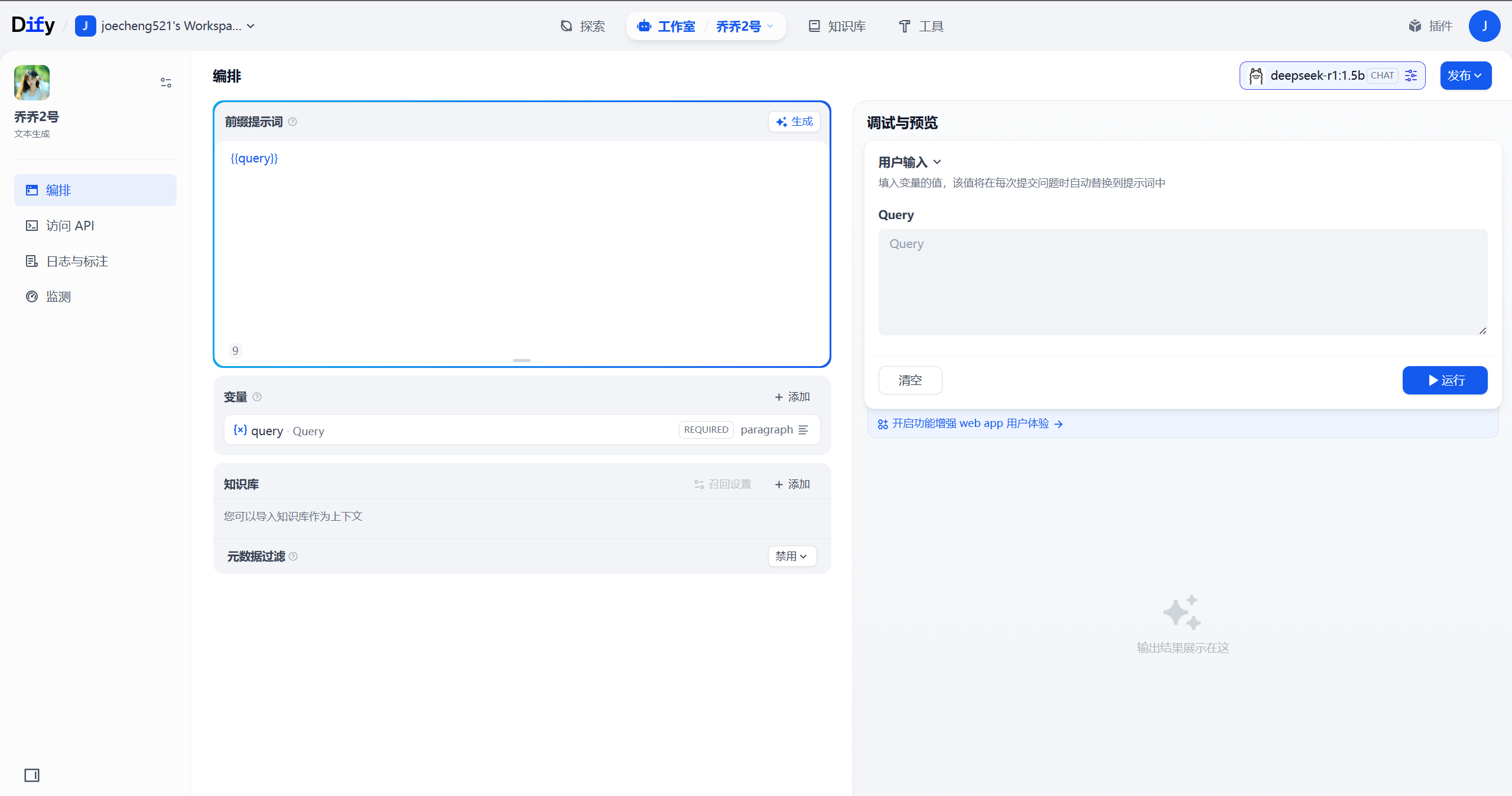Screen dimensions: 1512x796
Task: Go to 访问 API in sidebar
Action: pyautogui.click(x=70, y=226)
